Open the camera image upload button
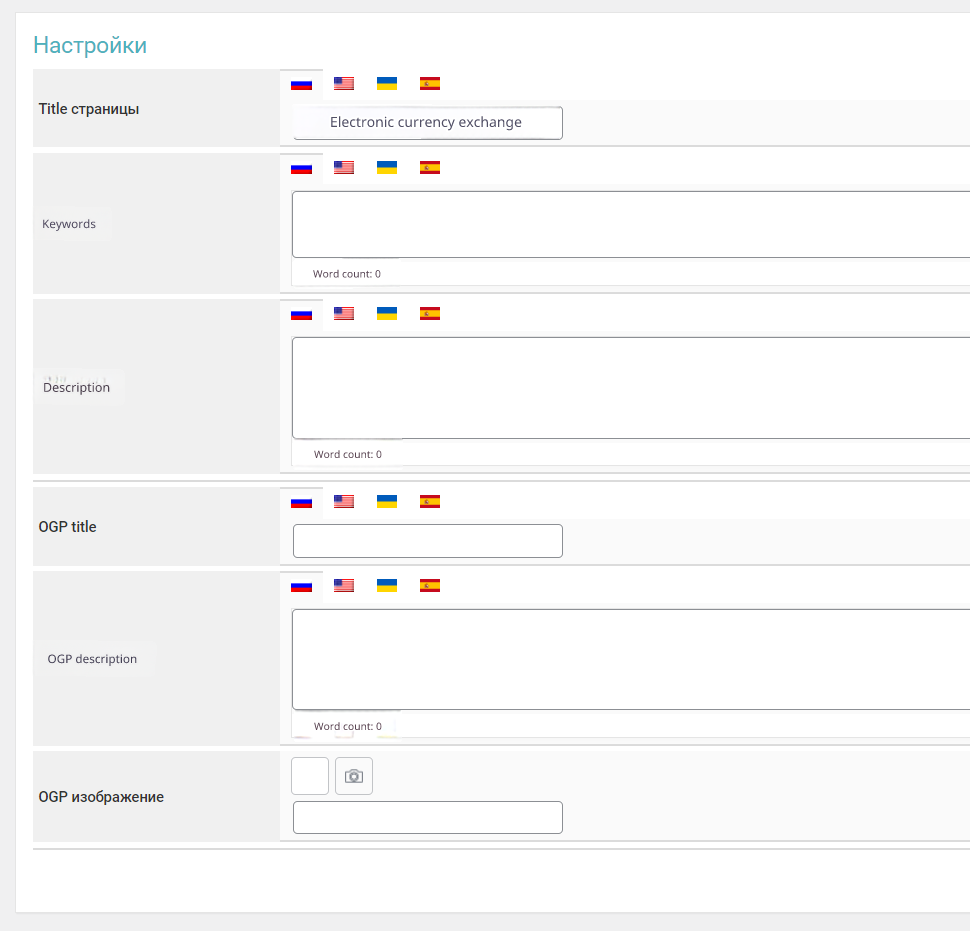The image size is (970, 931). 354,776
